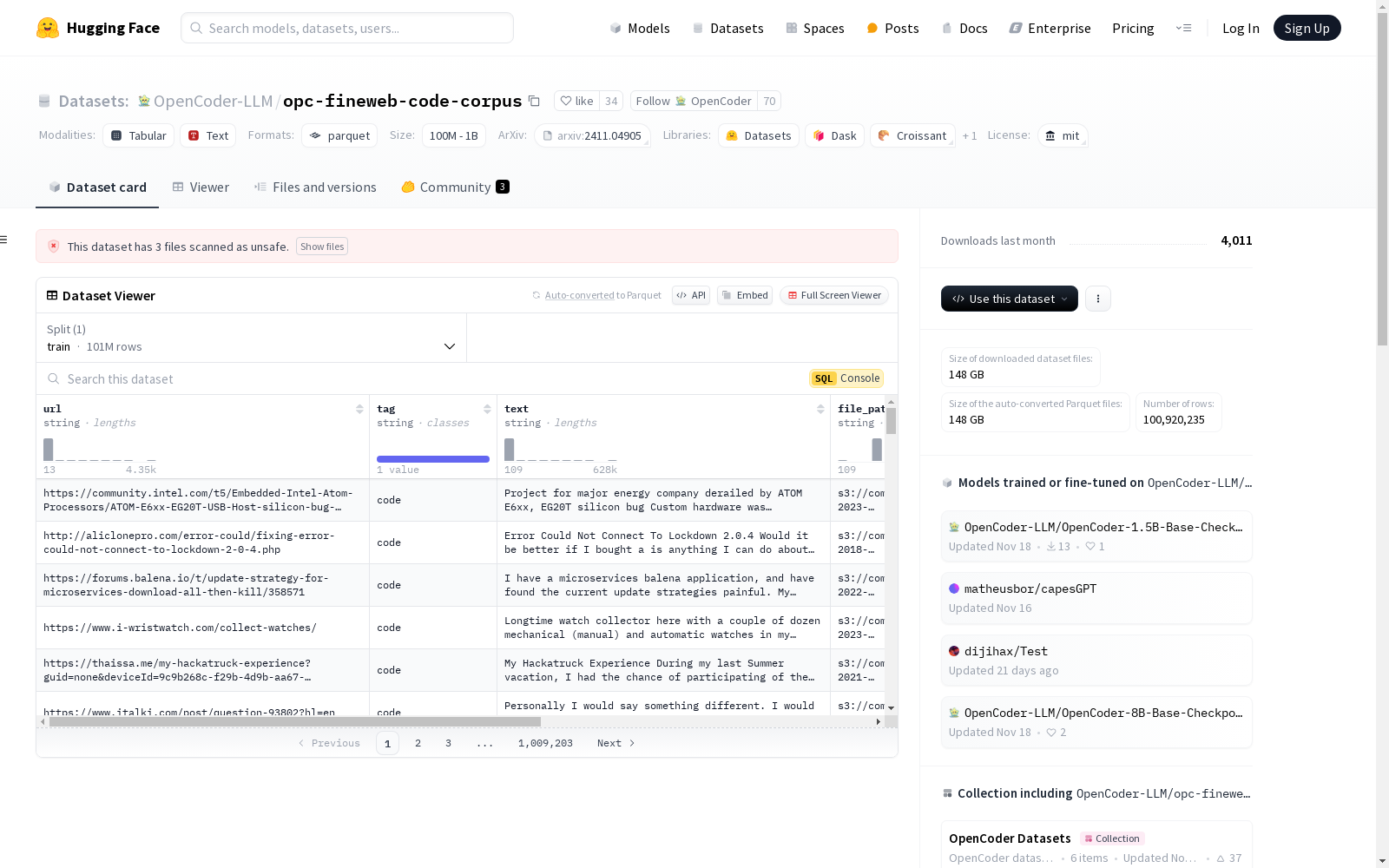Open the Files and versions tab

coord(315,187)
